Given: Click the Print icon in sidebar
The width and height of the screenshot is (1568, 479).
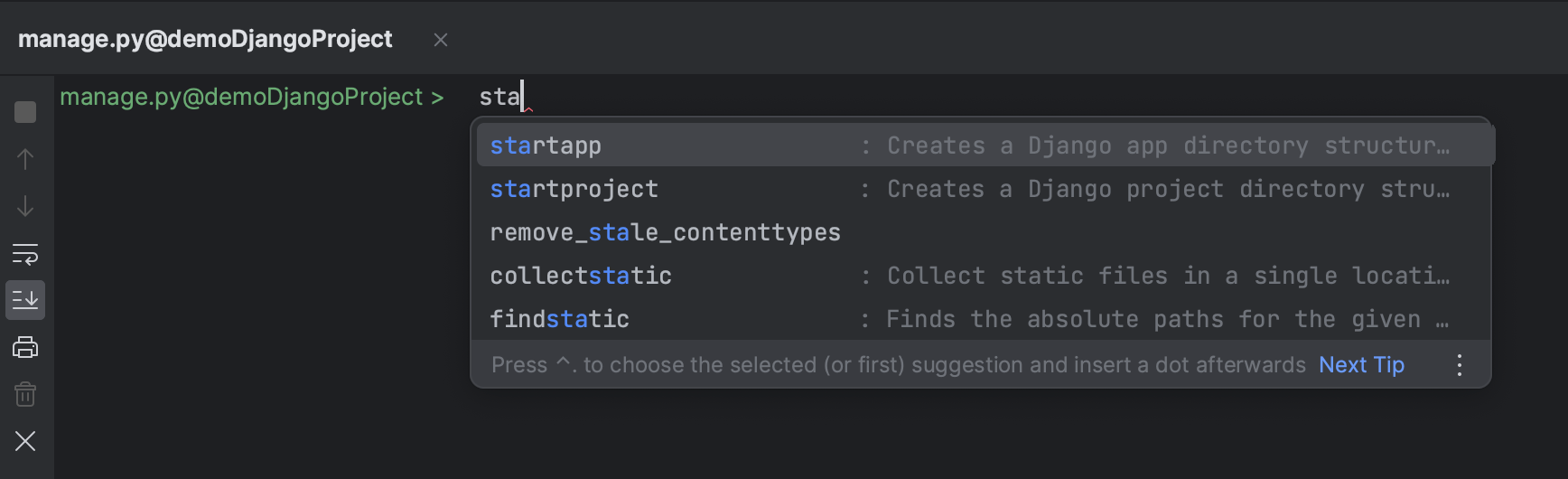Looking at the screenshot, I should [x=25, y=347].
